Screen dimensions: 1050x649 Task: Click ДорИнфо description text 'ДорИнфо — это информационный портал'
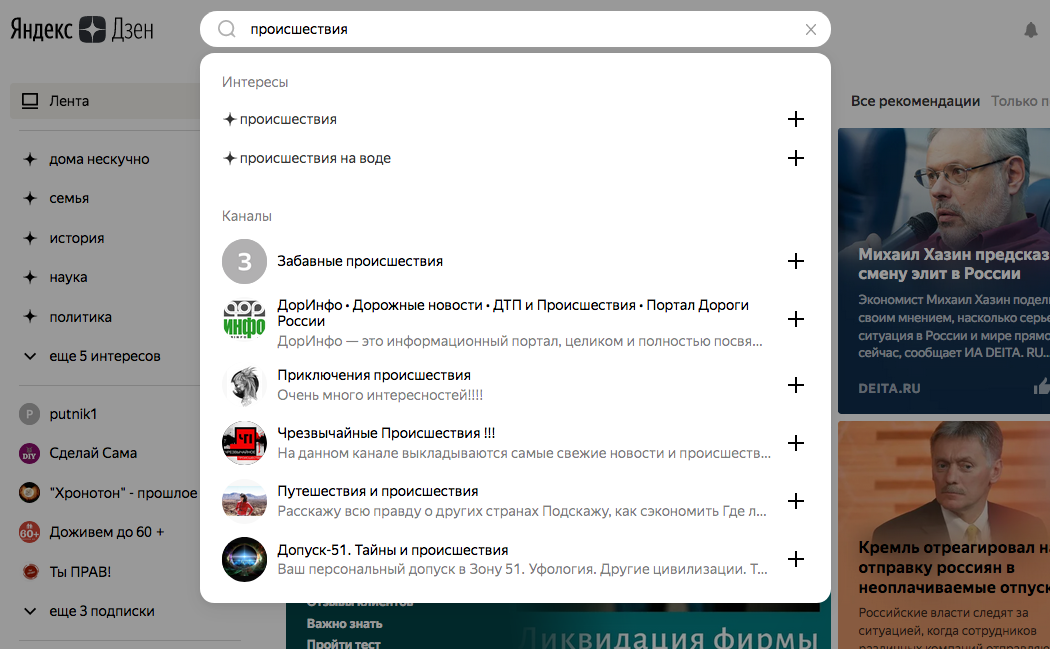[x=520, y=341]
